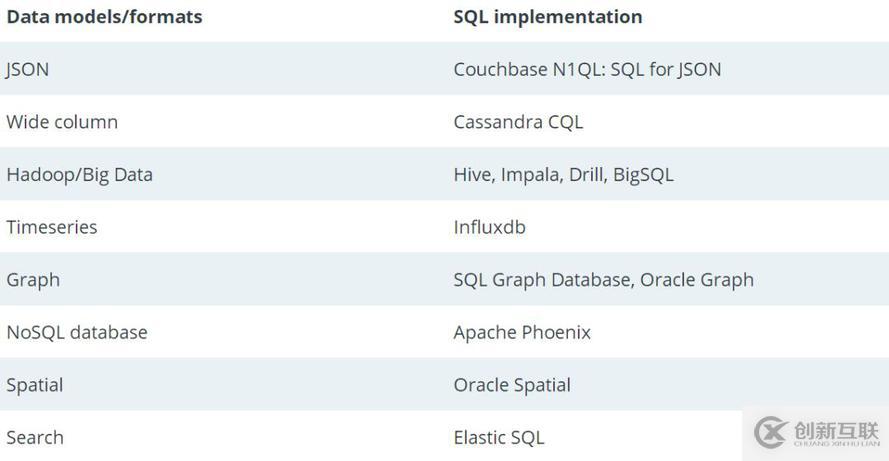Select the "Oracle Spatial" cell
889x461 pixels.
click(x=512, y=385)
